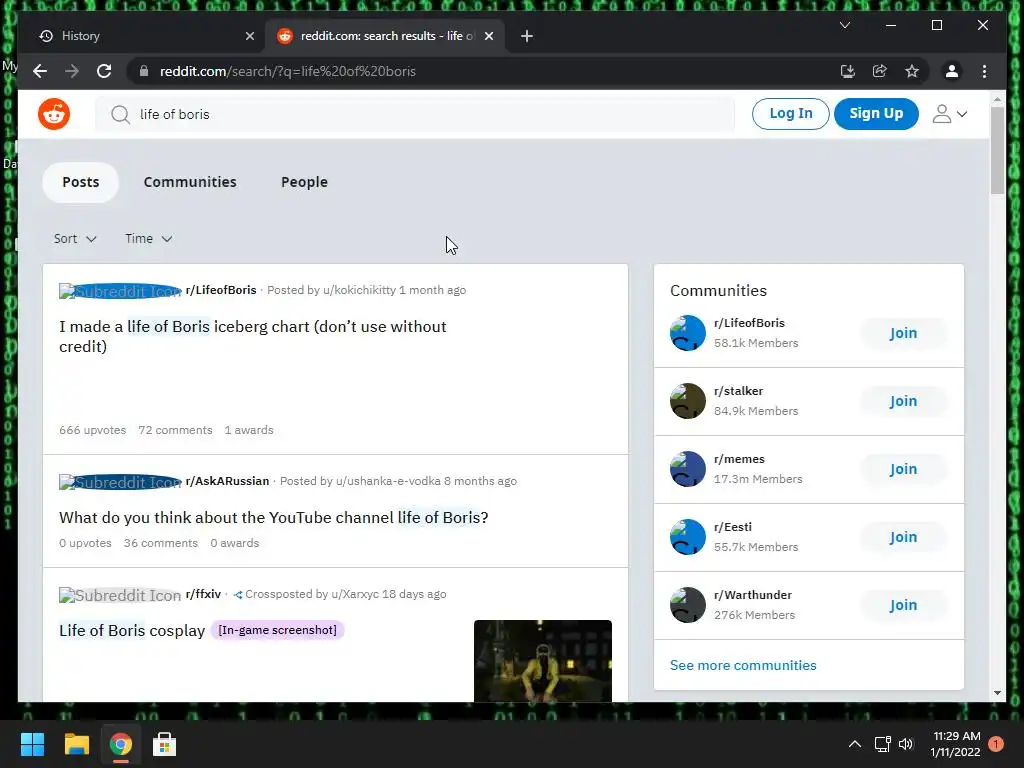Open r/ffxiv subreddit link
Viewport: 1024px width, 768px height.
click(203, 594)
